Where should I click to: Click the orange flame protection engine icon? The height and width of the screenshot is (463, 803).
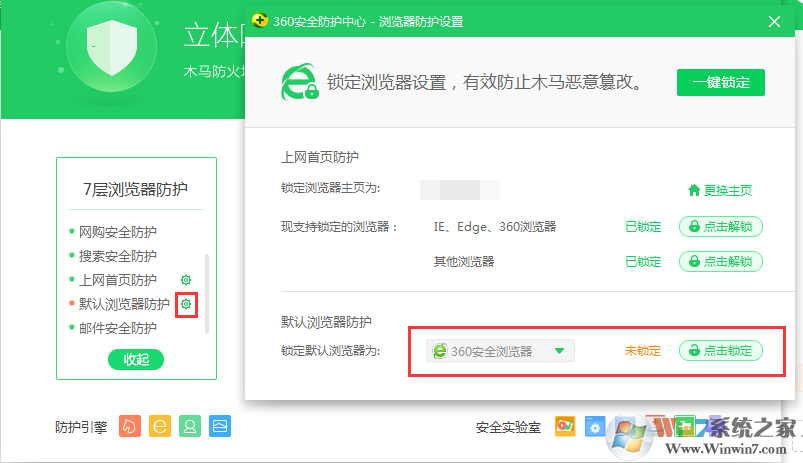point(130,426)
